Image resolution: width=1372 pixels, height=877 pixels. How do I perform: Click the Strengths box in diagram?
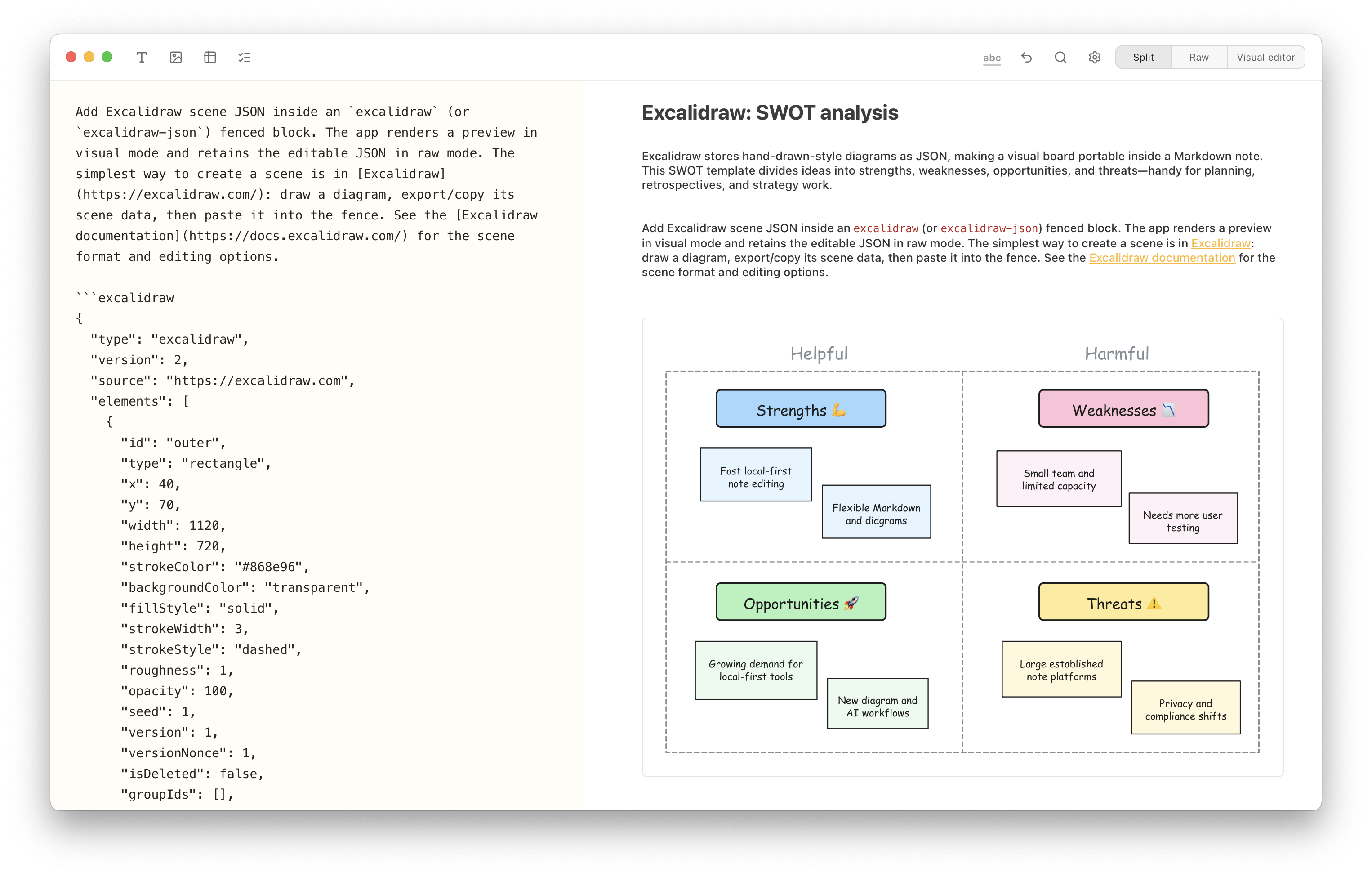(801, 408)
